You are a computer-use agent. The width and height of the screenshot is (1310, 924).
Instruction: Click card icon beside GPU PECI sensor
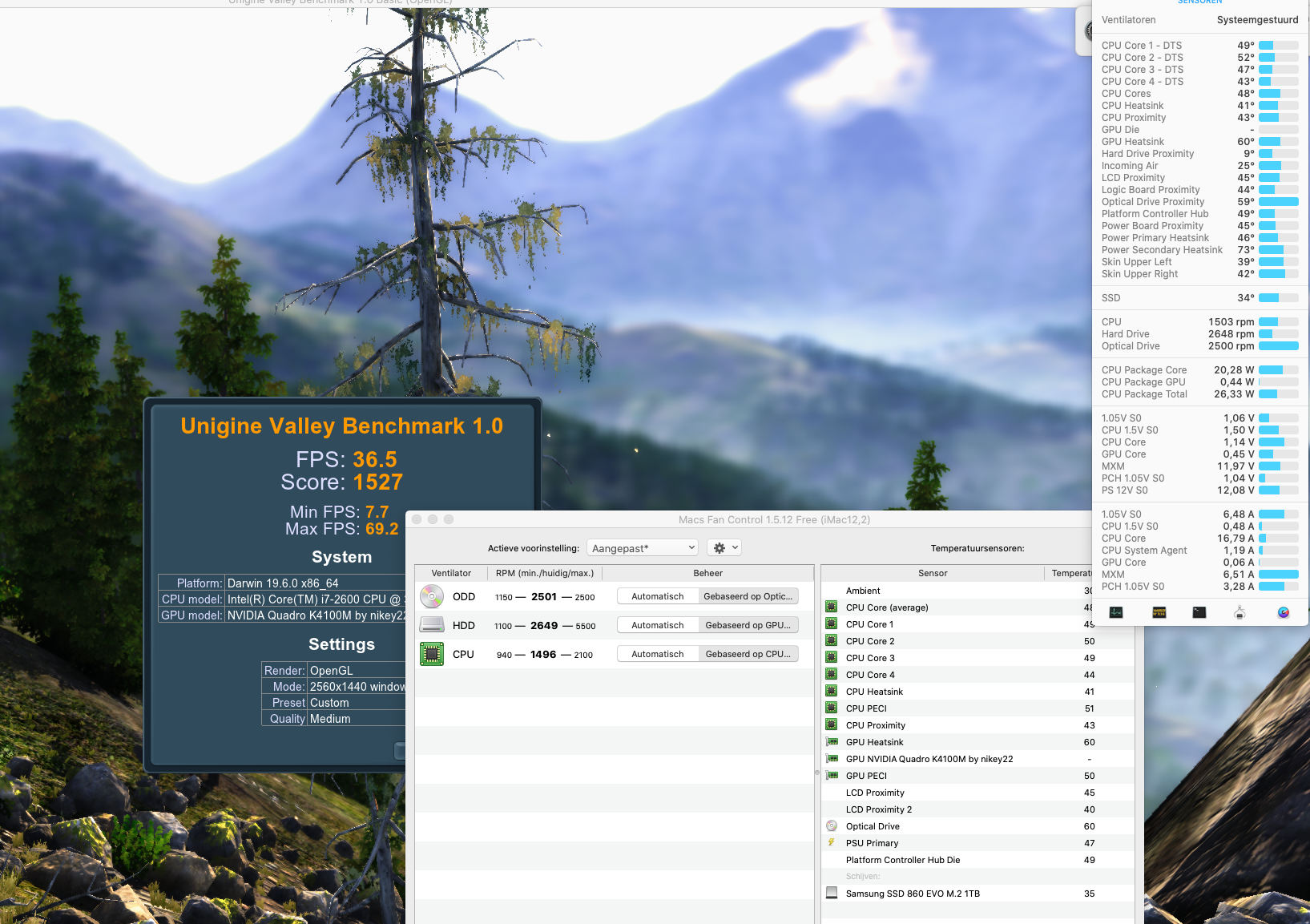[x=832, y=776]
